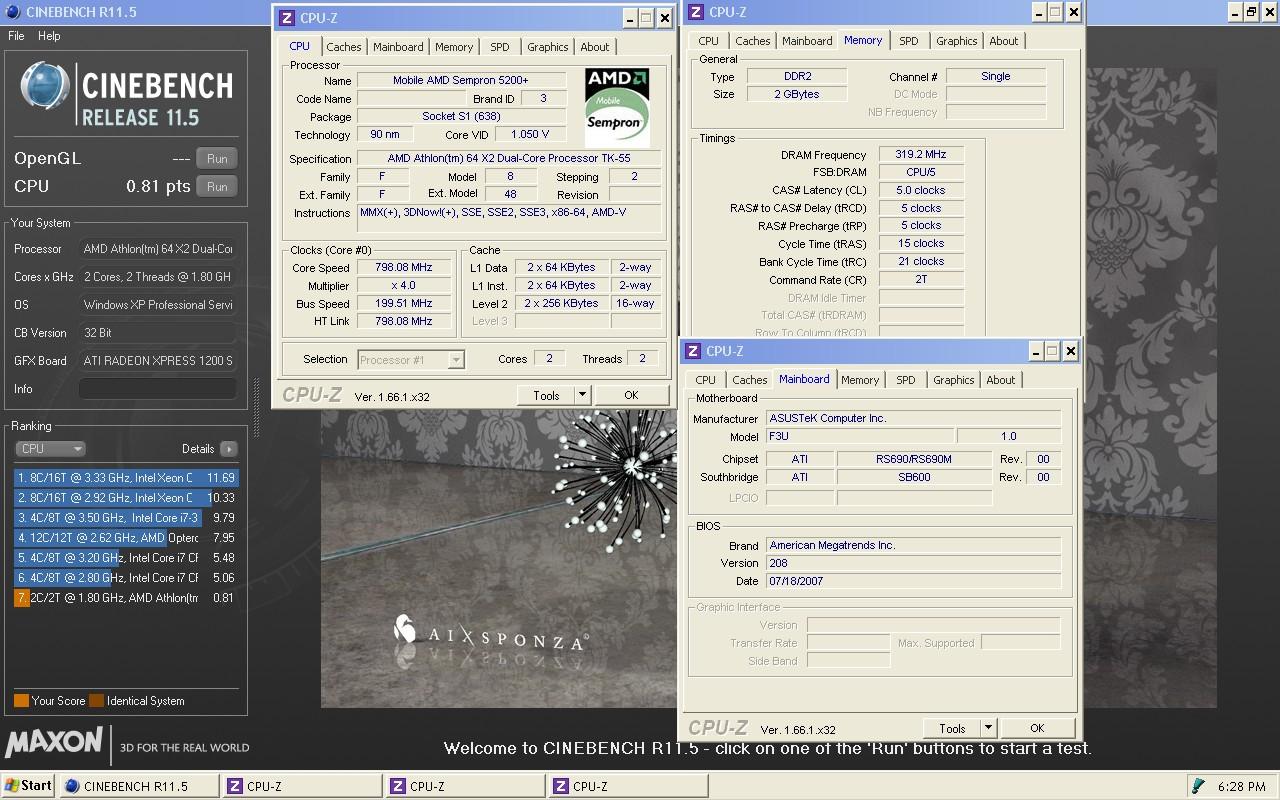Click the Manufacturer ASUSTeK Computer Inc. value
Image resolution: width=1280 pixels, height=800 pixels.
tap(914, 419)
